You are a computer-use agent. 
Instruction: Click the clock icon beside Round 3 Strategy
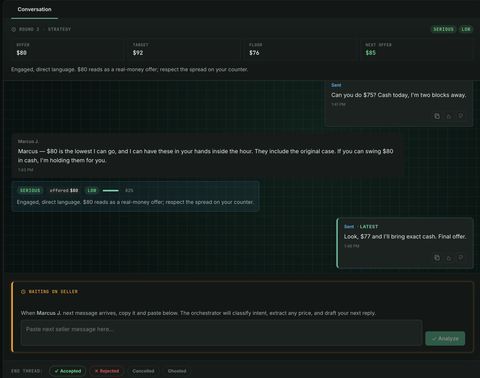[x=14, y=29]
